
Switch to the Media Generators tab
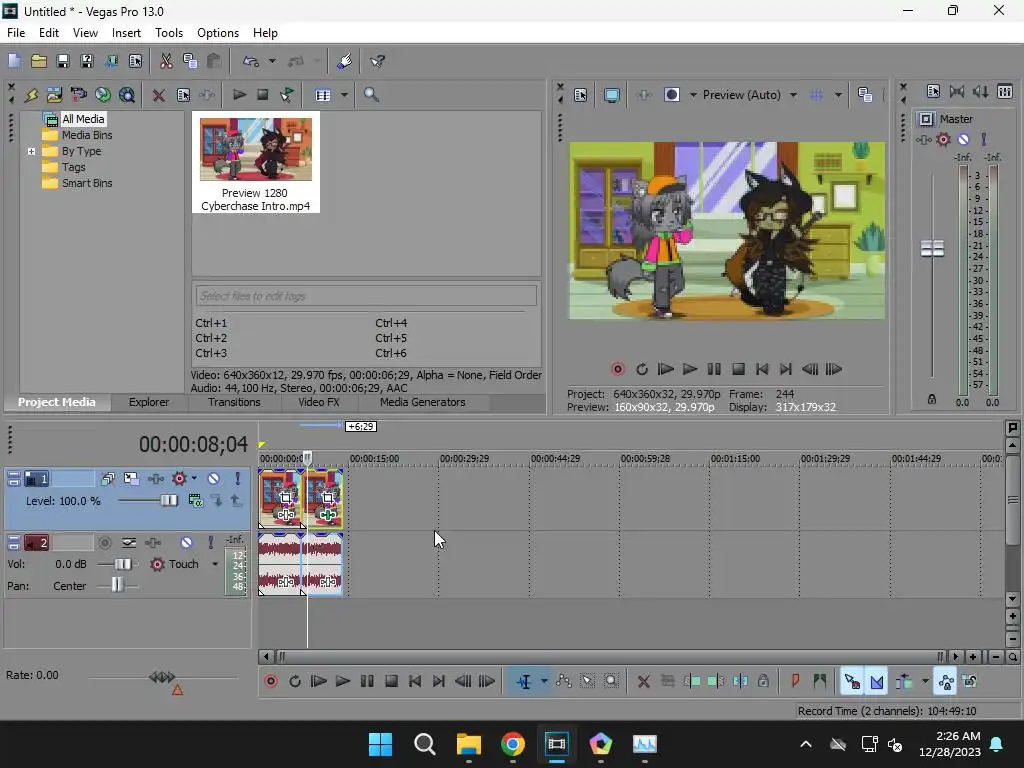(423, 402)
